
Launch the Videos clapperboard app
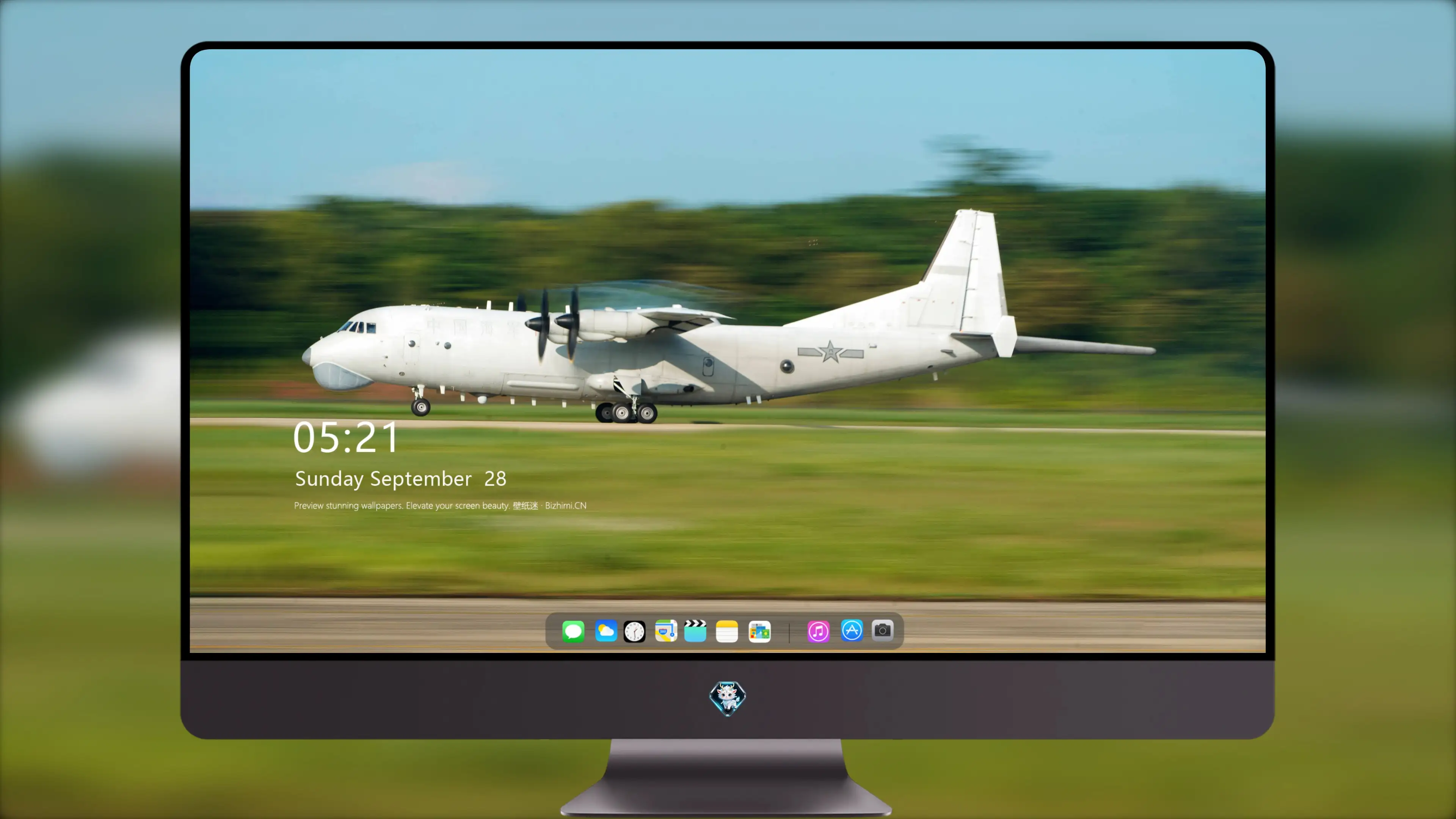click(695, 631)
